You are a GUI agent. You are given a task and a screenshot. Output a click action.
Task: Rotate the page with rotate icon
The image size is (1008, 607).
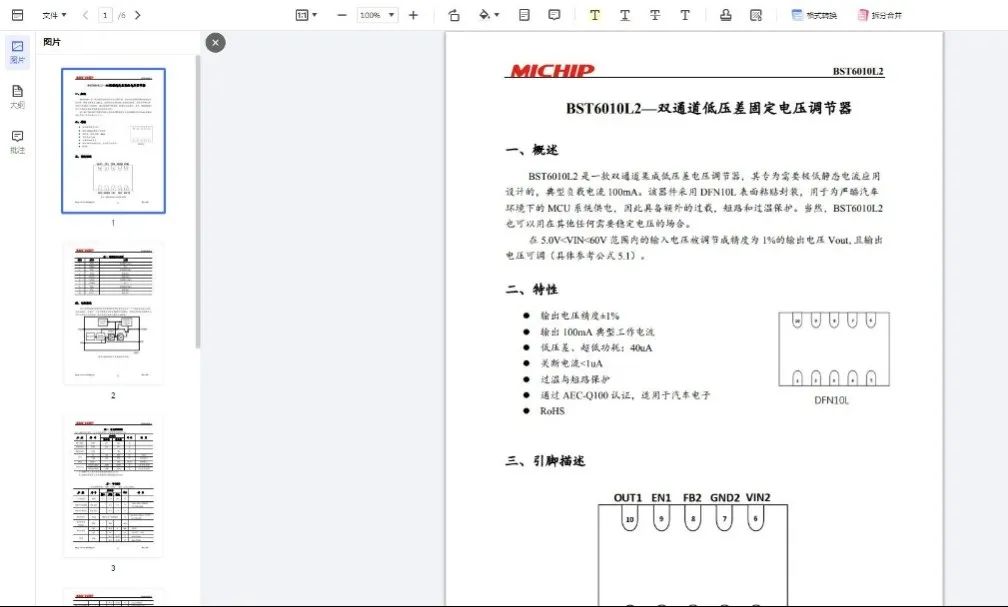pyautogui.click(x=454, y=15)
